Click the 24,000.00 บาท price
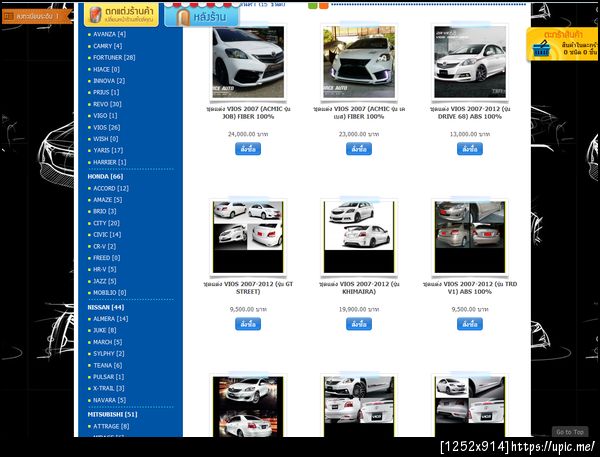 (248, 134)
